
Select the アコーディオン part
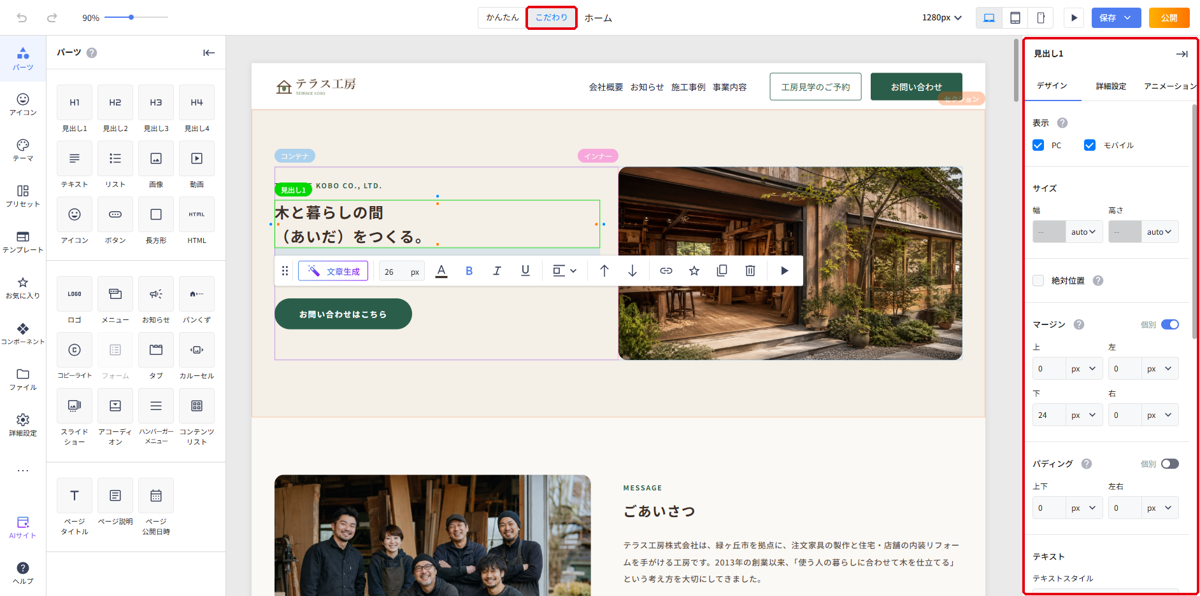click(115, 418)
